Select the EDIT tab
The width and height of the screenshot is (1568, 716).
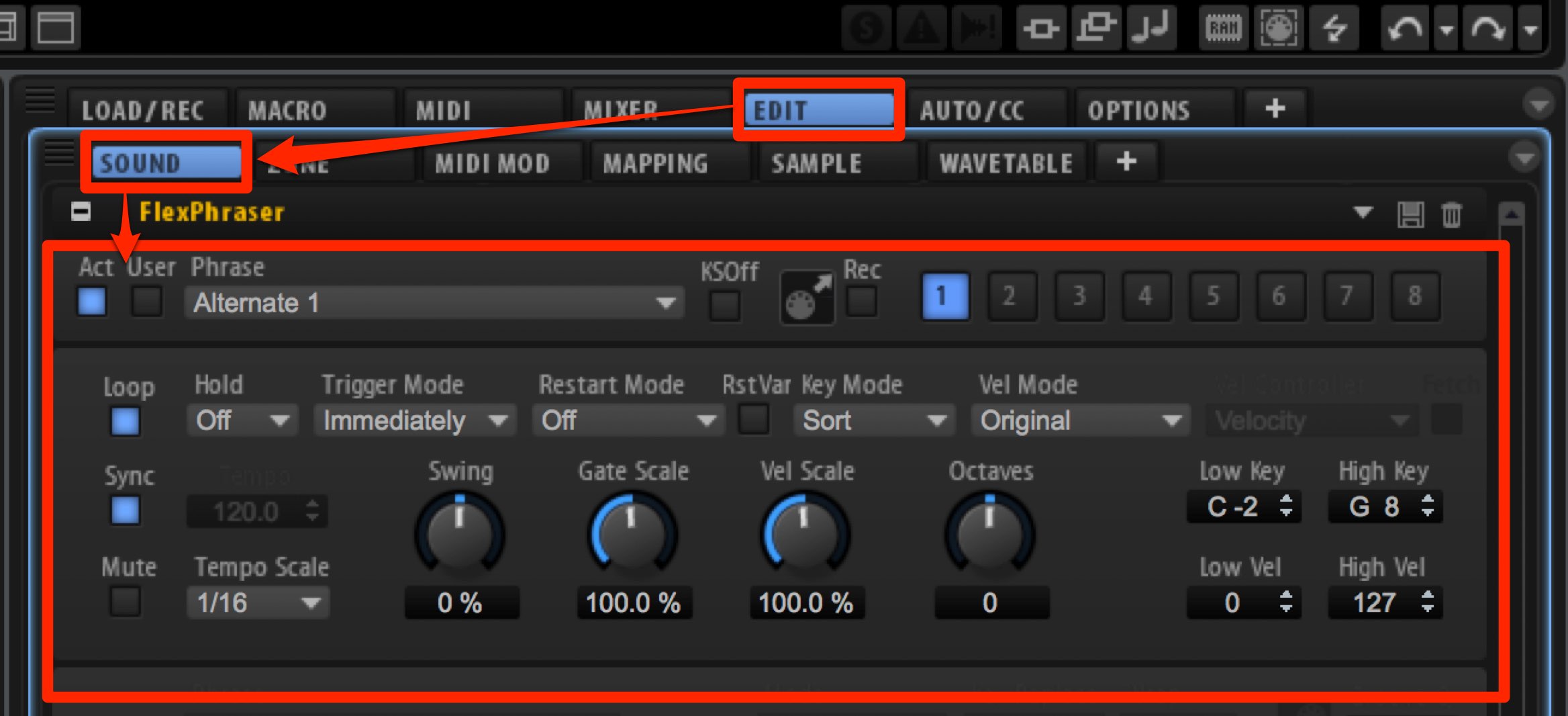point(818,110)
